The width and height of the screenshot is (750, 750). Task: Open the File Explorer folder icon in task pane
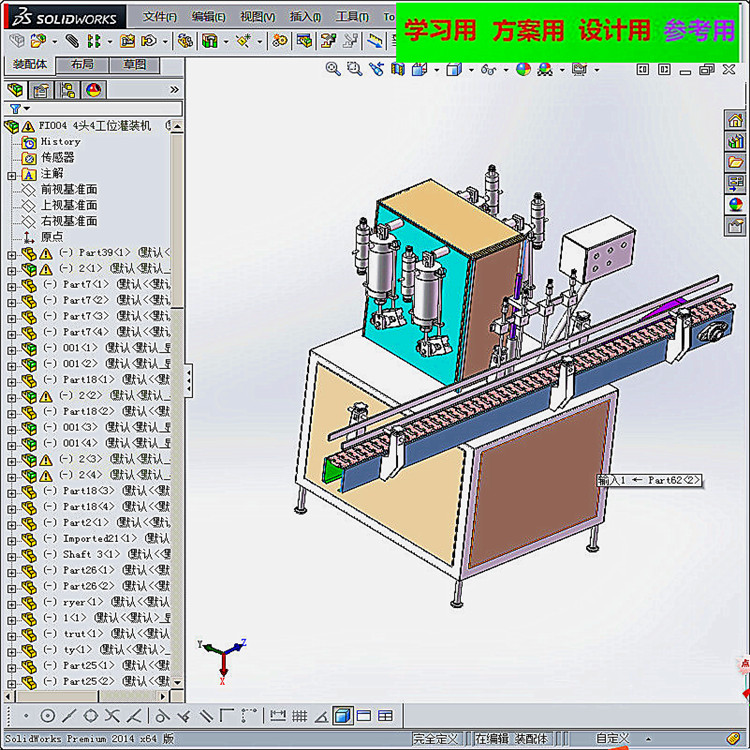pyautogui.click(x=736, y=162)
